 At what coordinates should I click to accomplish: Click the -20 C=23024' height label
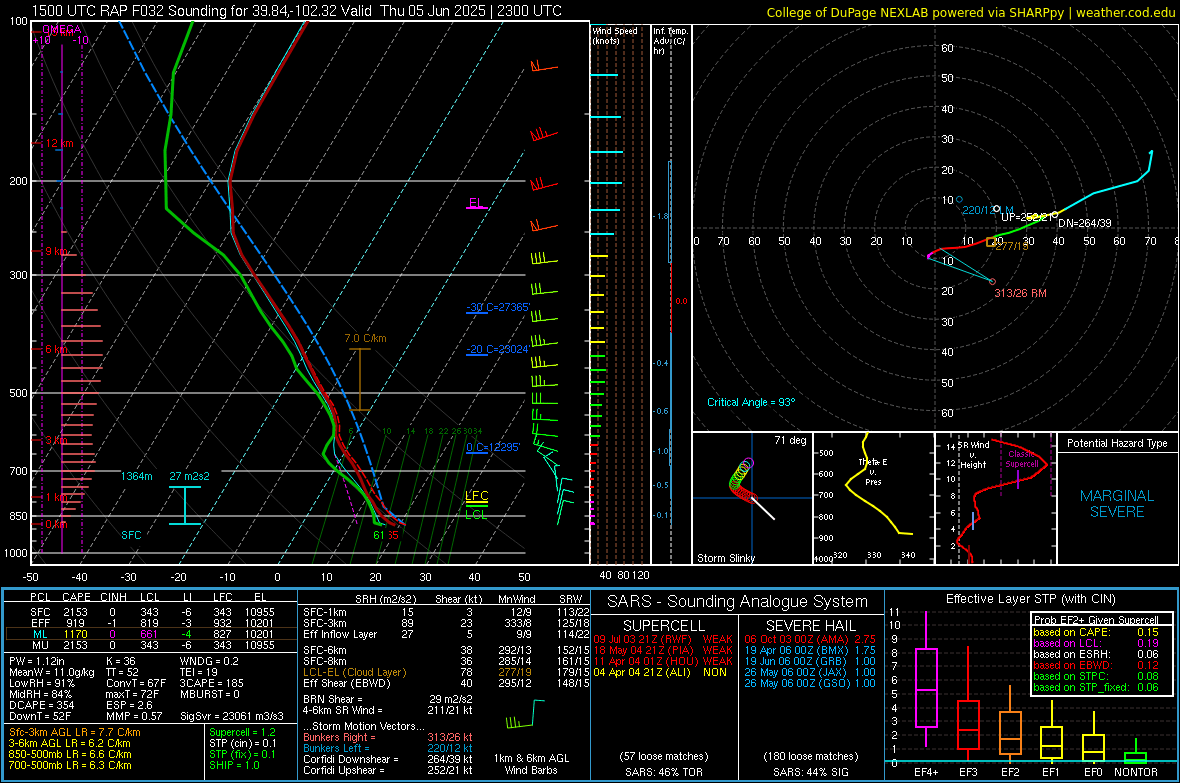497,349
